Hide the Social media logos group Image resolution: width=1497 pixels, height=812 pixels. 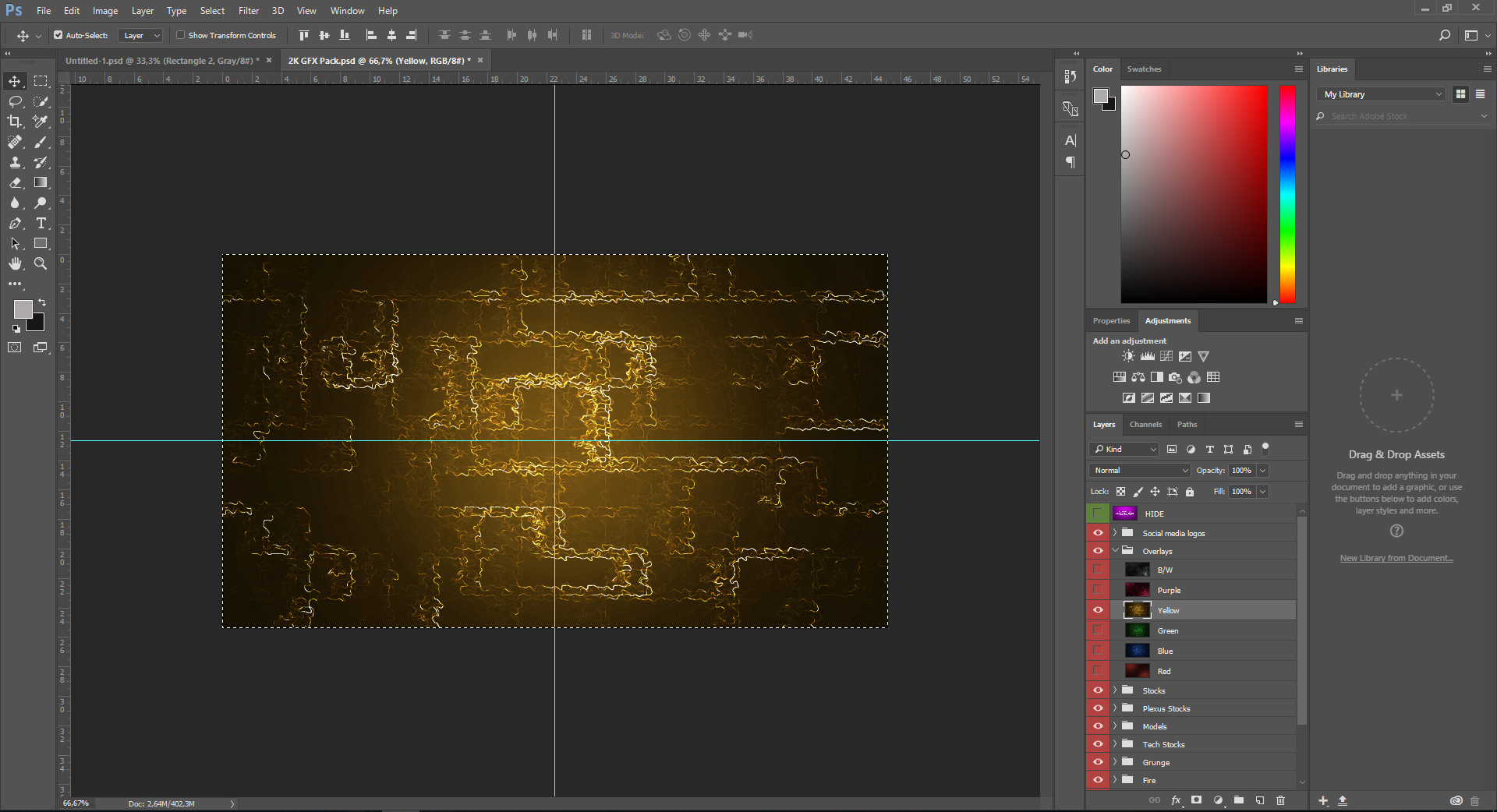click(x=1098, y=533)
